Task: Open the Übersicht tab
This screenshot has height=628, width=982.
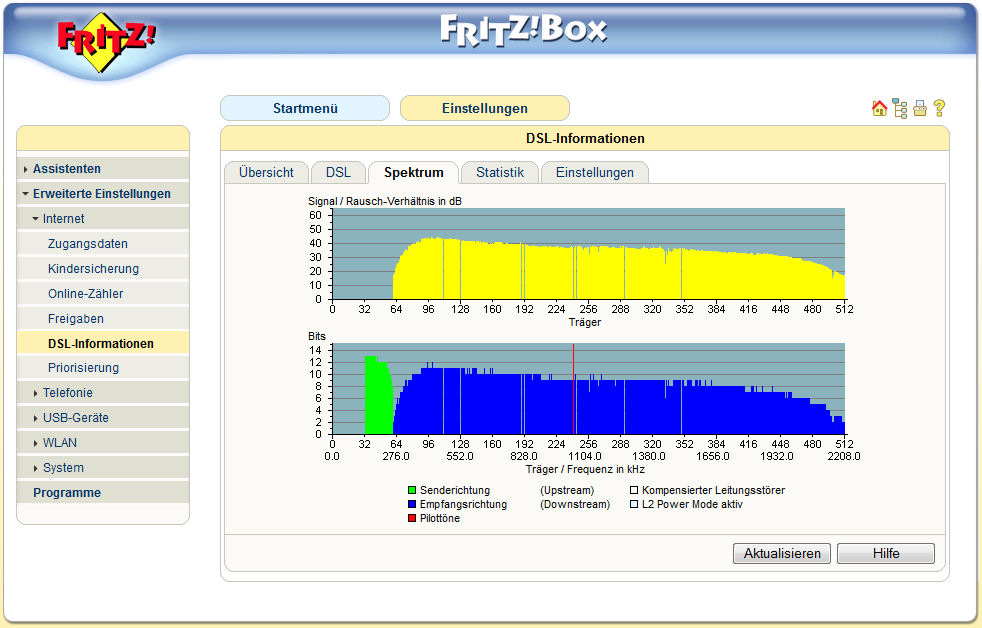Action: click(x=266, y=172)
